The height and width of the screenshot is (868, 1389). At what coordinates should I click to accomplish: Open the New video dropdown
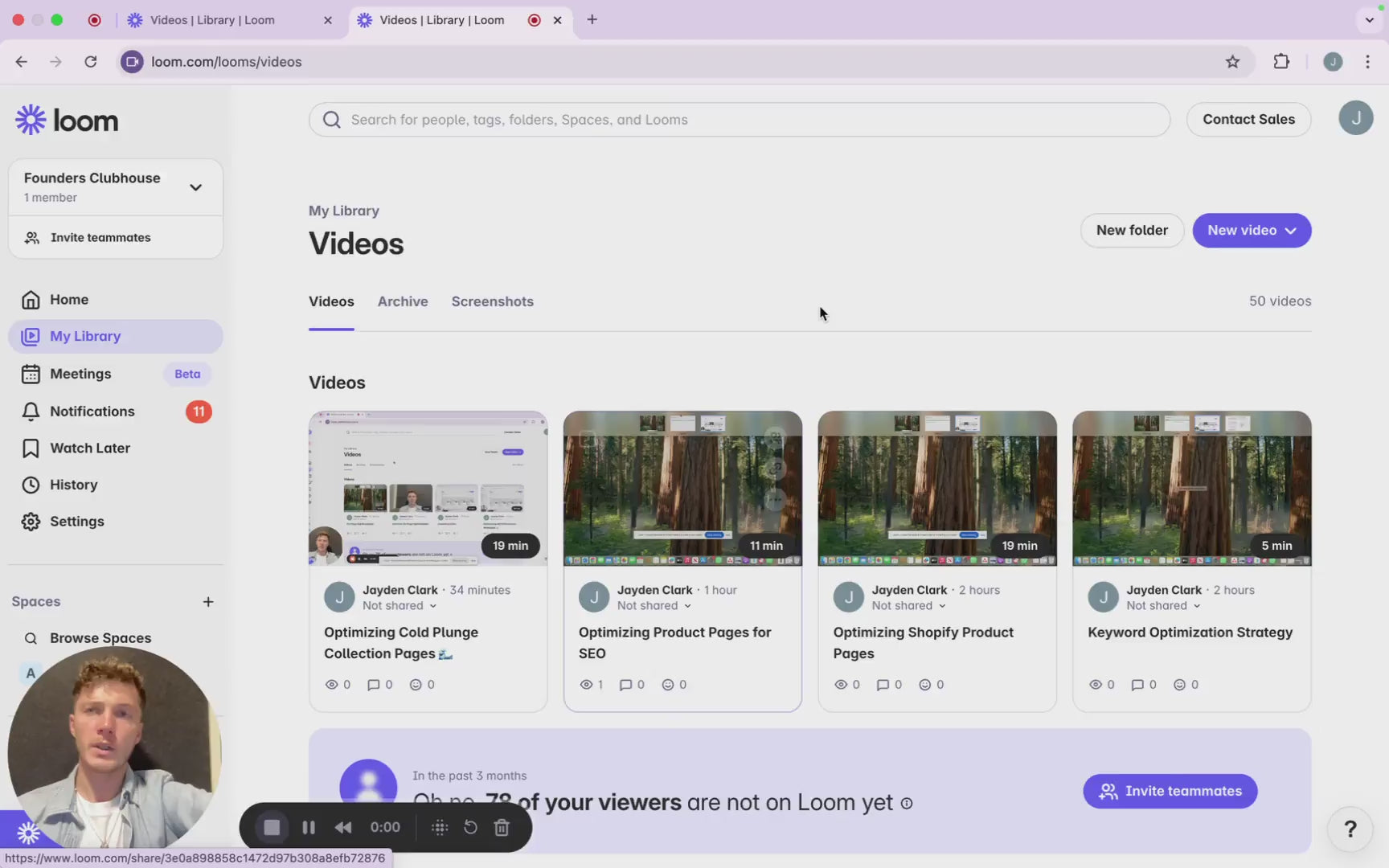[1252, 231]
